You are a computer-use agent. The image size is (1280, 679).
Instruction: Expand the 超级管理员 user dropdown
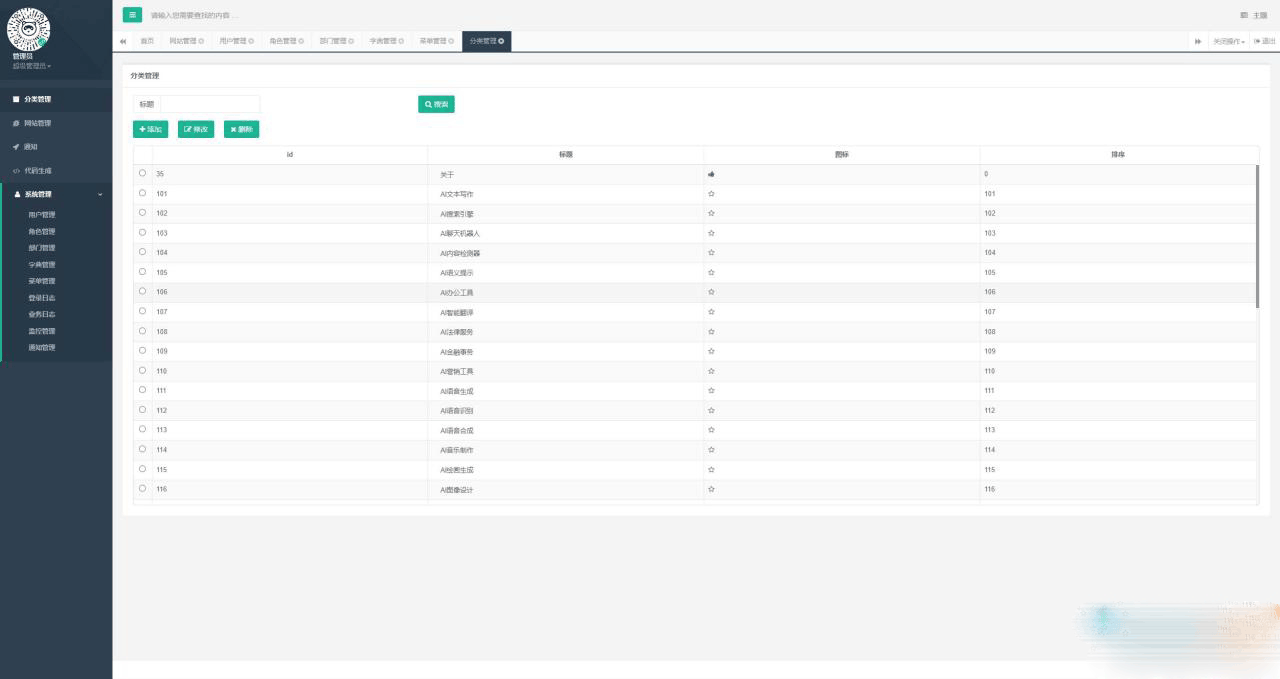[32, 66]
